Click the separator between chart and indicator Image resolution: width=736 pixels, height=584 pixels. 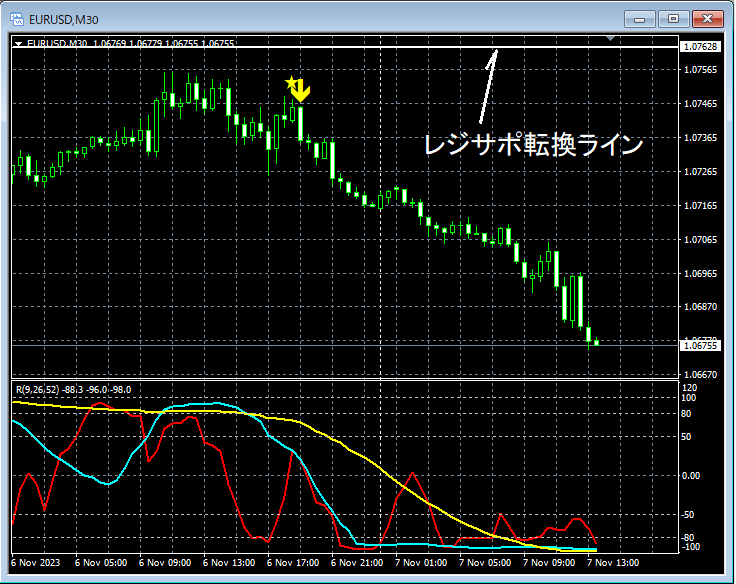click(345, 379)
